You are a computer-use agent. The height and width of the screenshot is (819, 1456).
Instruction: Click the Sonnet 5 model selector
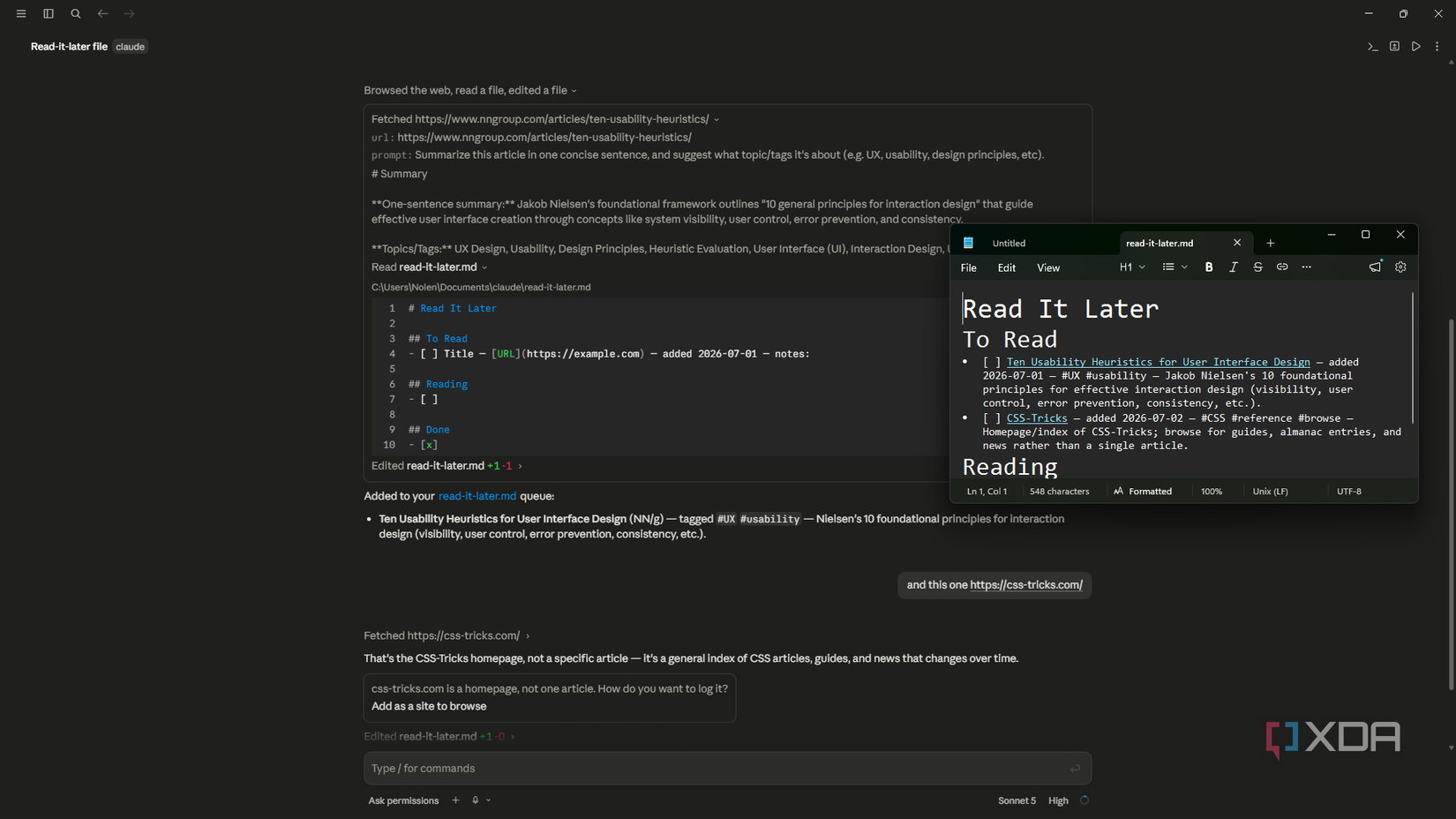point(1017,800)
